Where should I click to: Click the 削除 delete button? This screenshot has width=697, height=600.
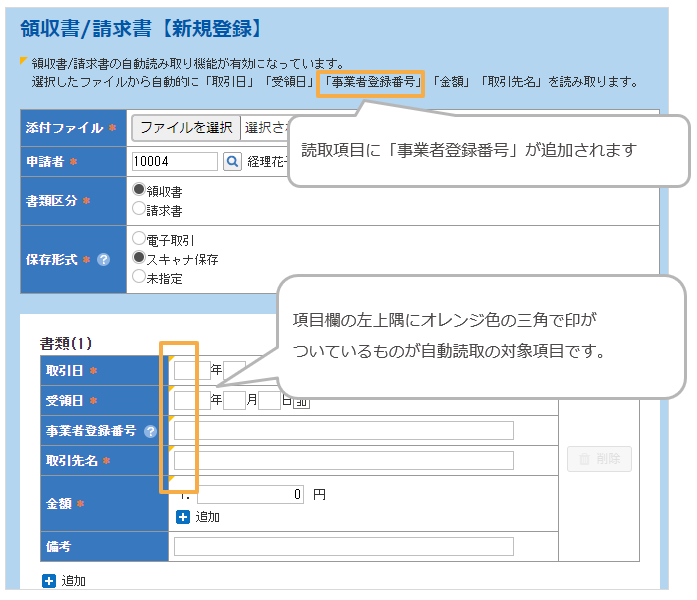coord(599,459)
